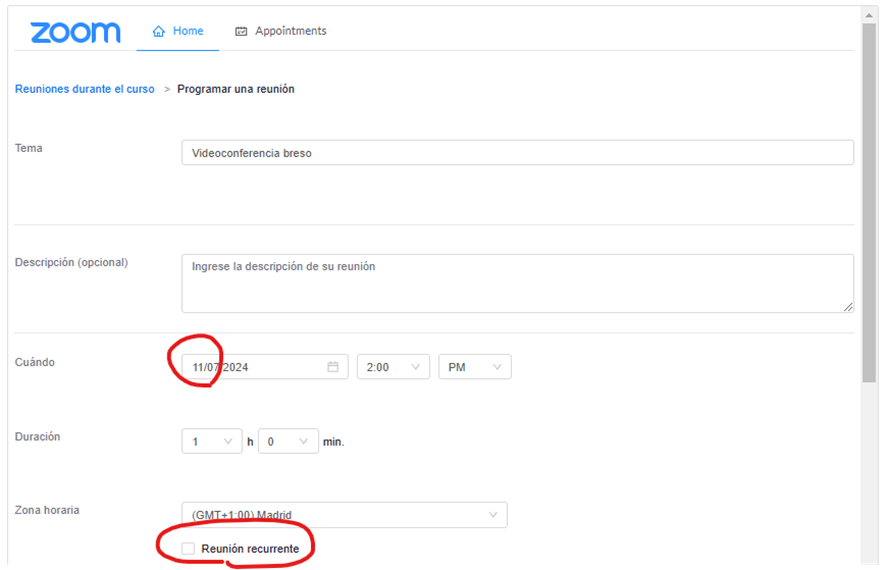The height and width of the screenshot is (570, 886).
Task: Click the Home house icon
Action: point(159,32)
